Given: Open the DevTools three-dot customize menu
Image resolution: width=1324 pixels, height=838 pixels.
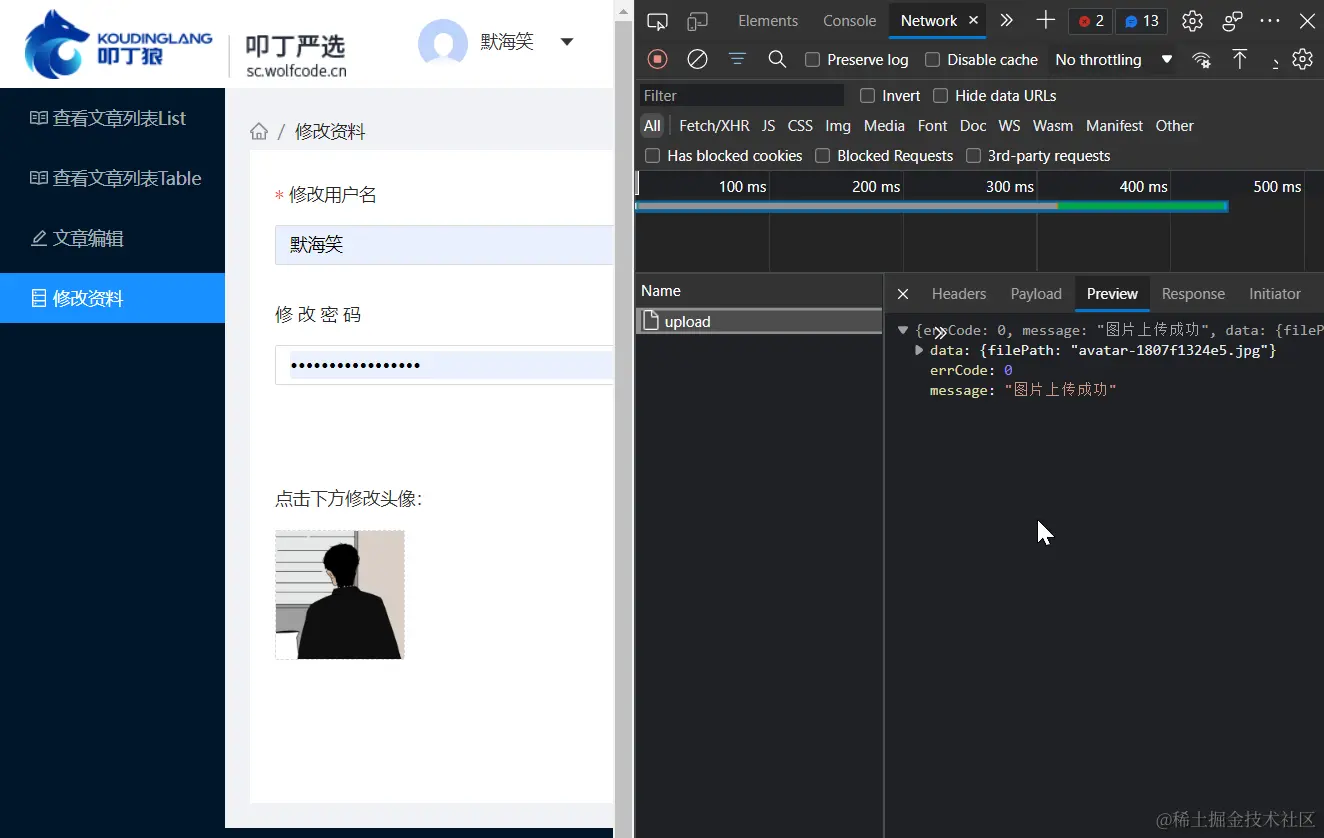Looking at the screenshot, I should pos(1270,21).
